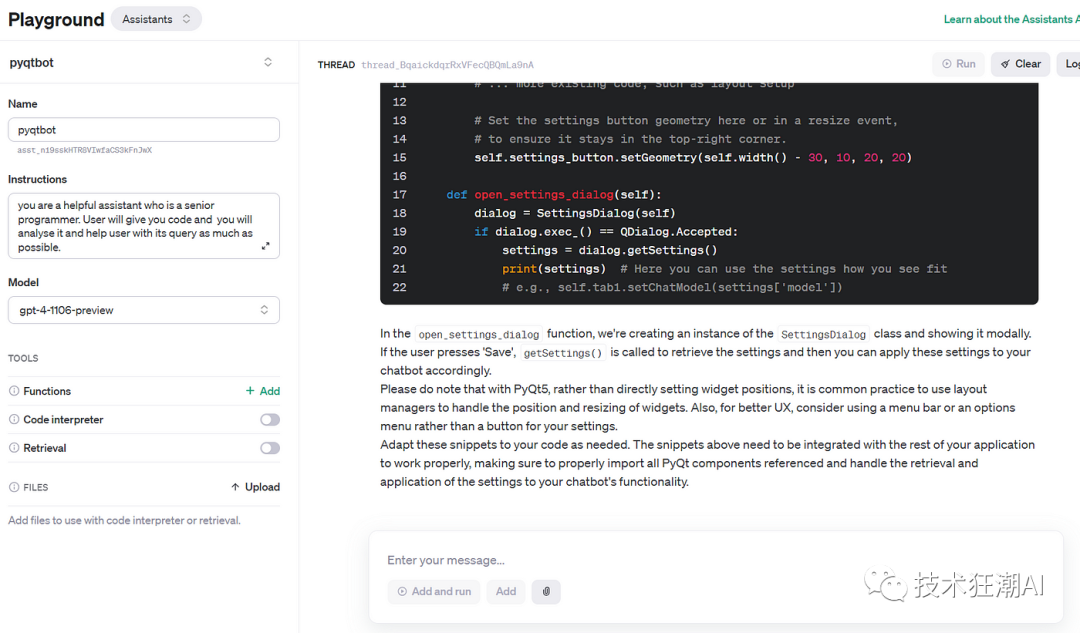
Task: Click the thread ID text thread_Bqa
Action: (447, 65)
